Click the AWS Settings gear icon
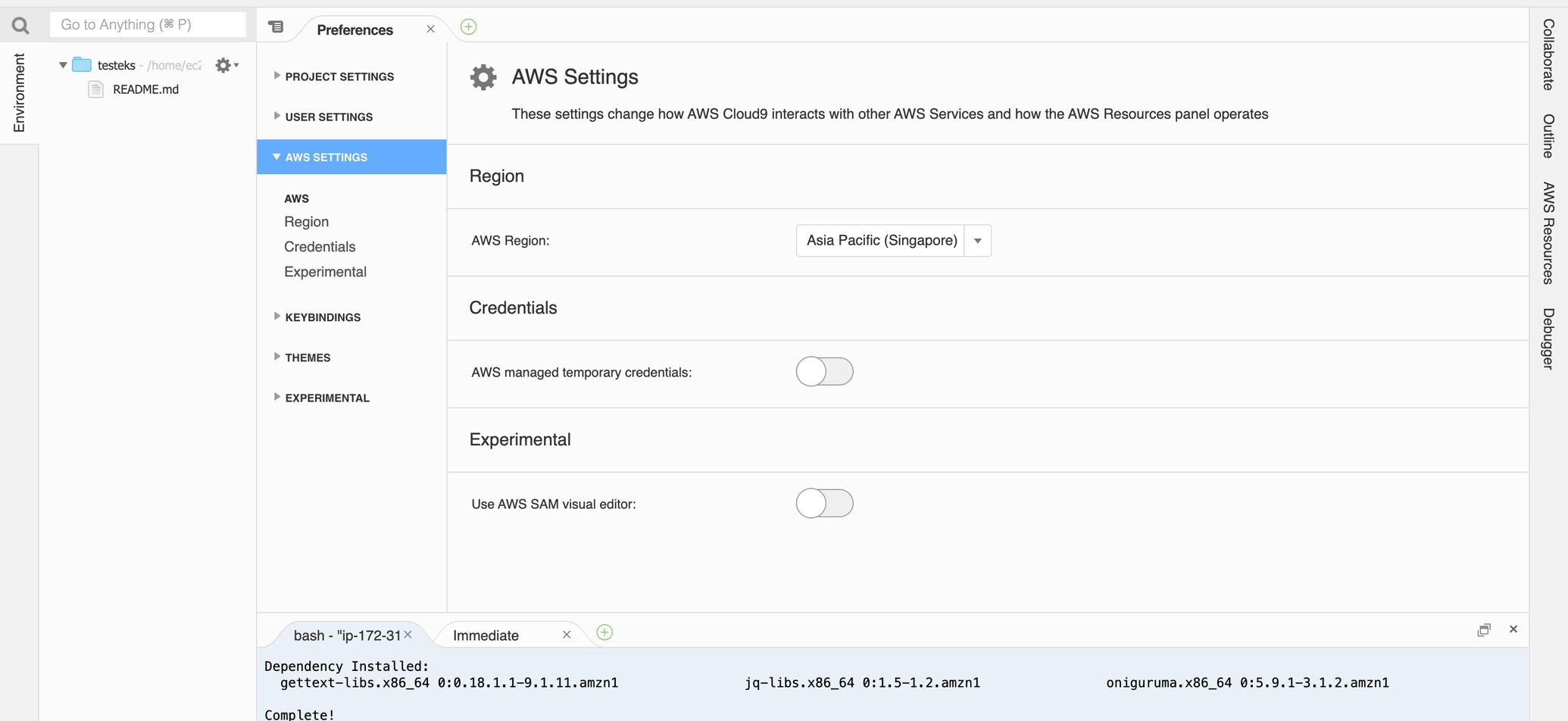This screenshot has height=721, width=1568. (483, 76)
